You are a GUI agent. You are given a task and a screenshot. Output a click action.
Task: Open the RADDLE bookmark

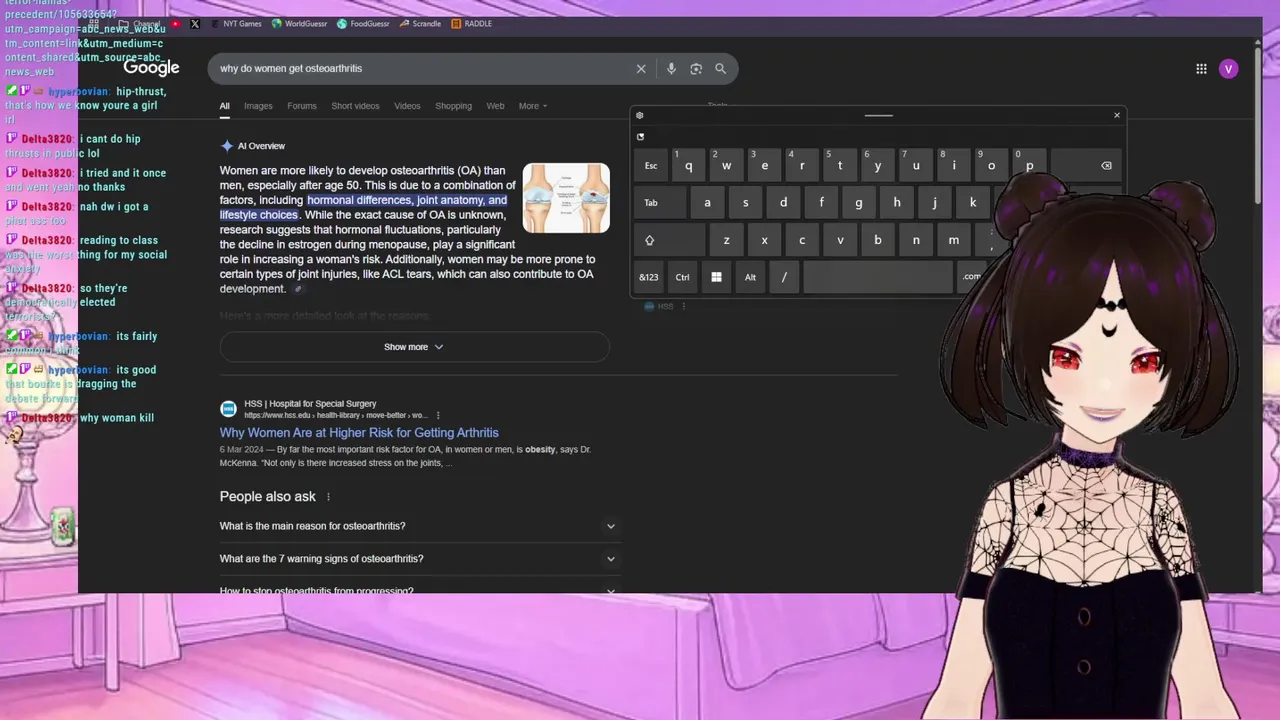[472, 23]
